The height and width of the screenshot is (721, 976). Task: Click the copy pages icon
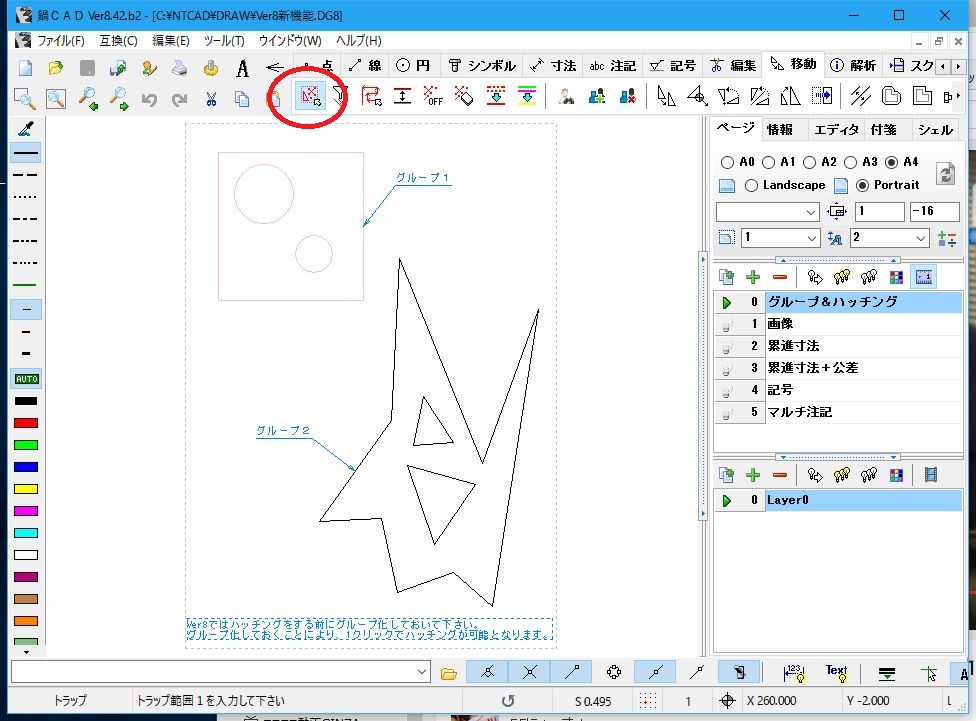click(242, 98)
